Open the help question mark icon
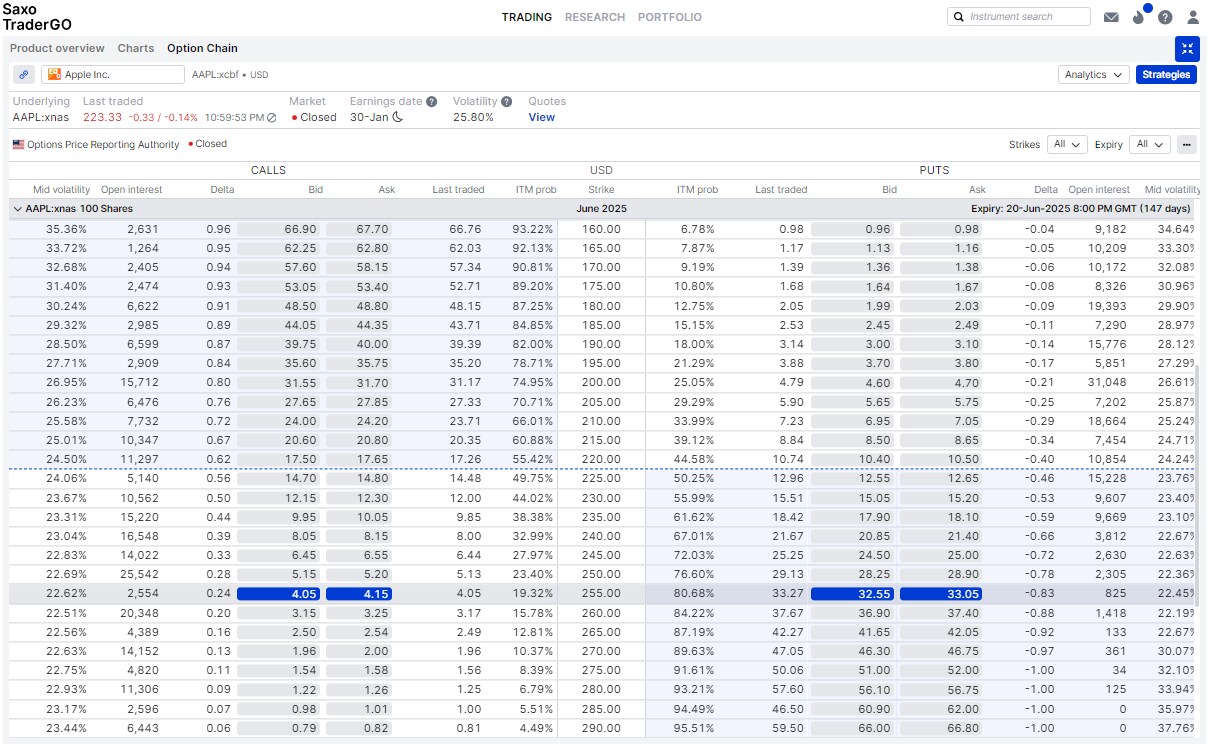 click(1165, 17)
